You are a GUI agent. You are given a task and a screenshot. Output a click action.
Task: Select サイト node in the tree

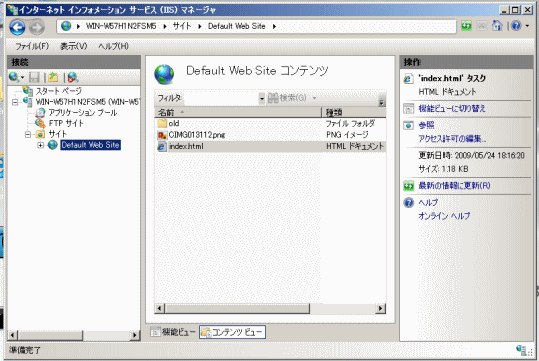57,134
